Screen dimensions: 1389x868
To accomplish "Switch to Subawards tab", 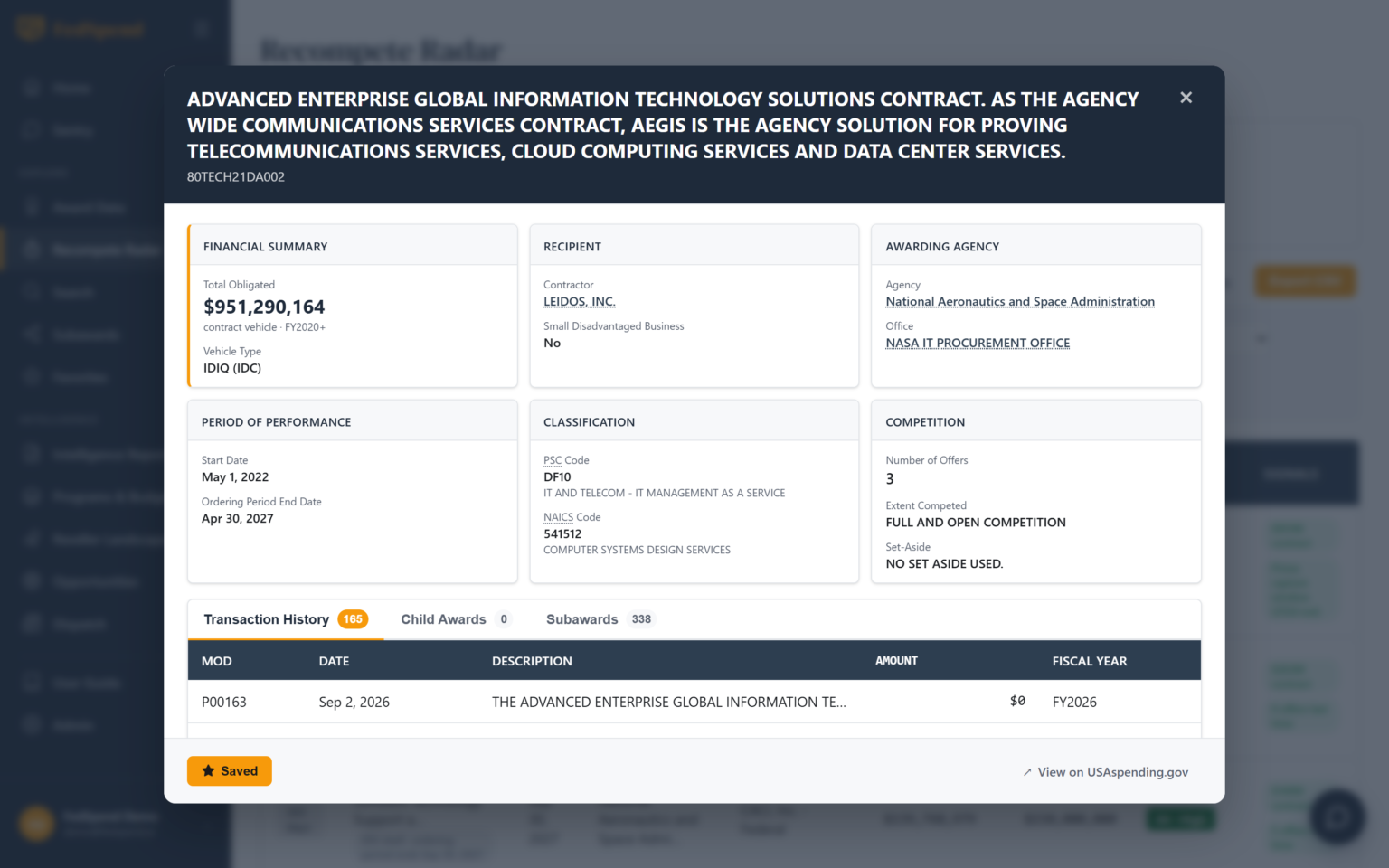I will 600,619.
